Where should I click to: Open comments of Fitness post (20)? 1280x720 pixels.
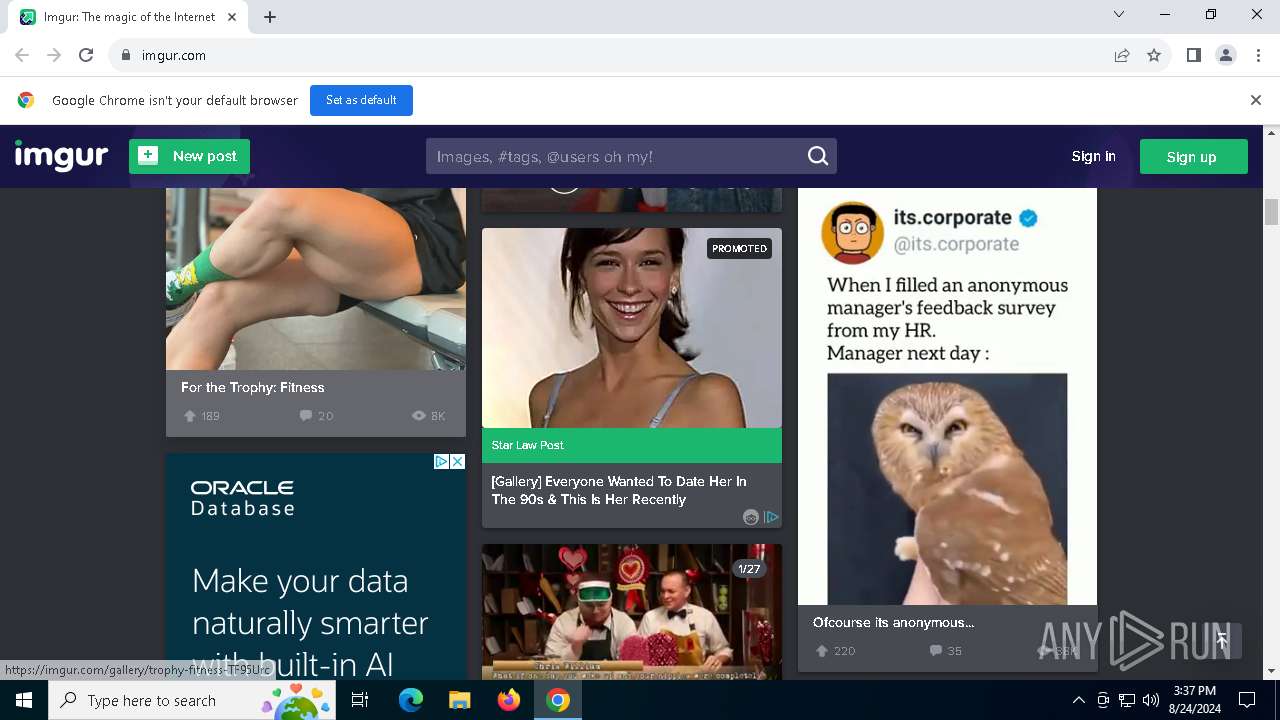point(316,416)
